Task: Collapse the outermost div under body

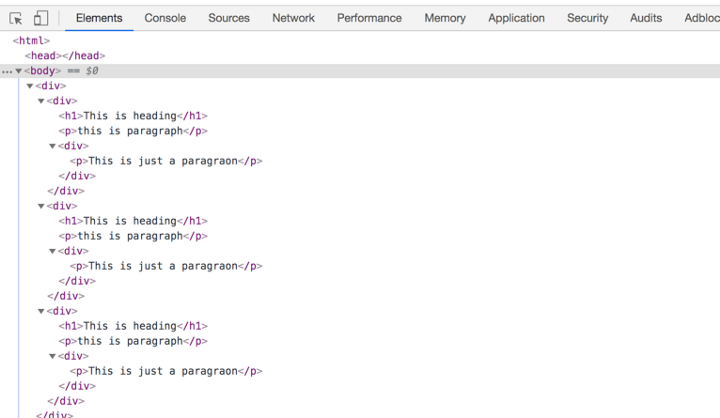Action: 30,86
